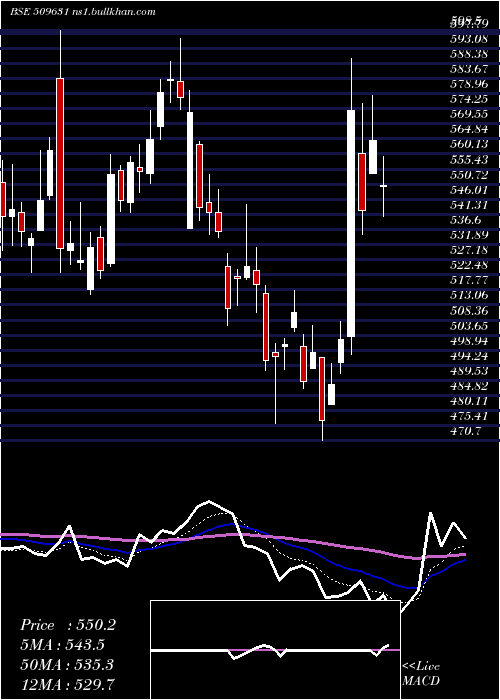Screen dimensions: 500x700
Task: Click the 541.31 price axis label
Action: point(469,205)
